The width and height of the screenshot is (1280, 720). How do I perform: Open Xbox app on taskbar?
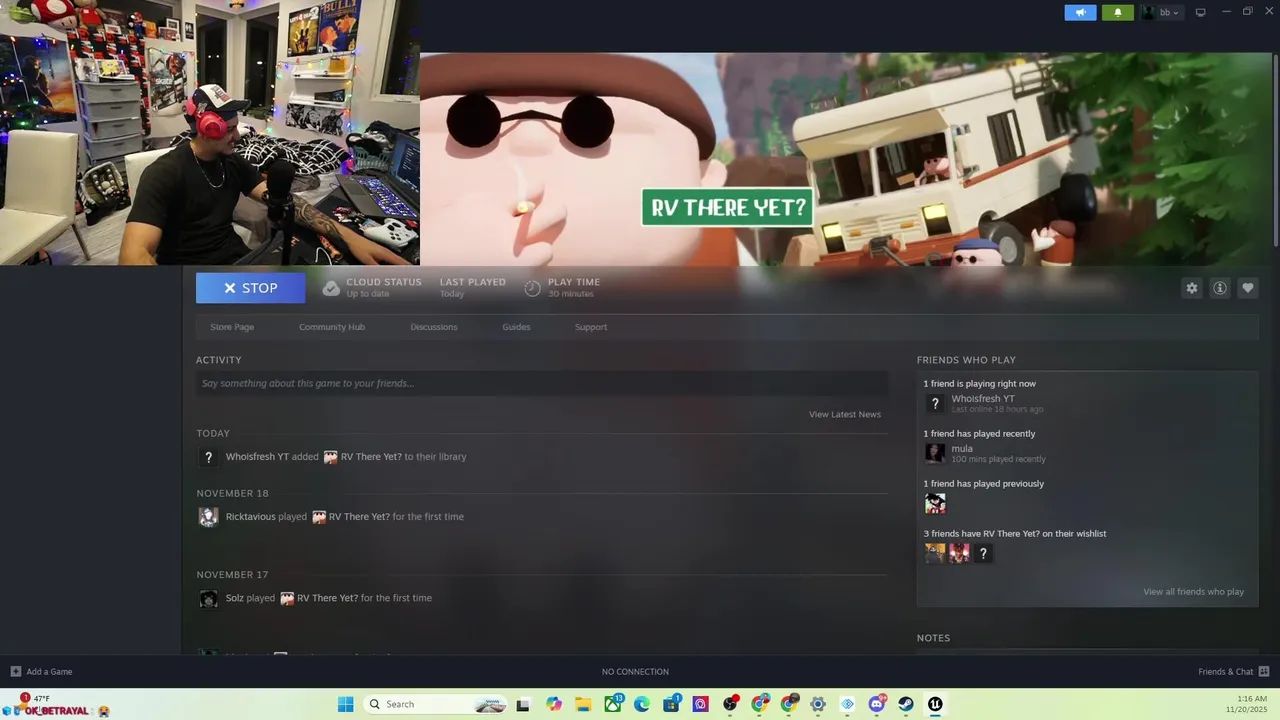613,704
